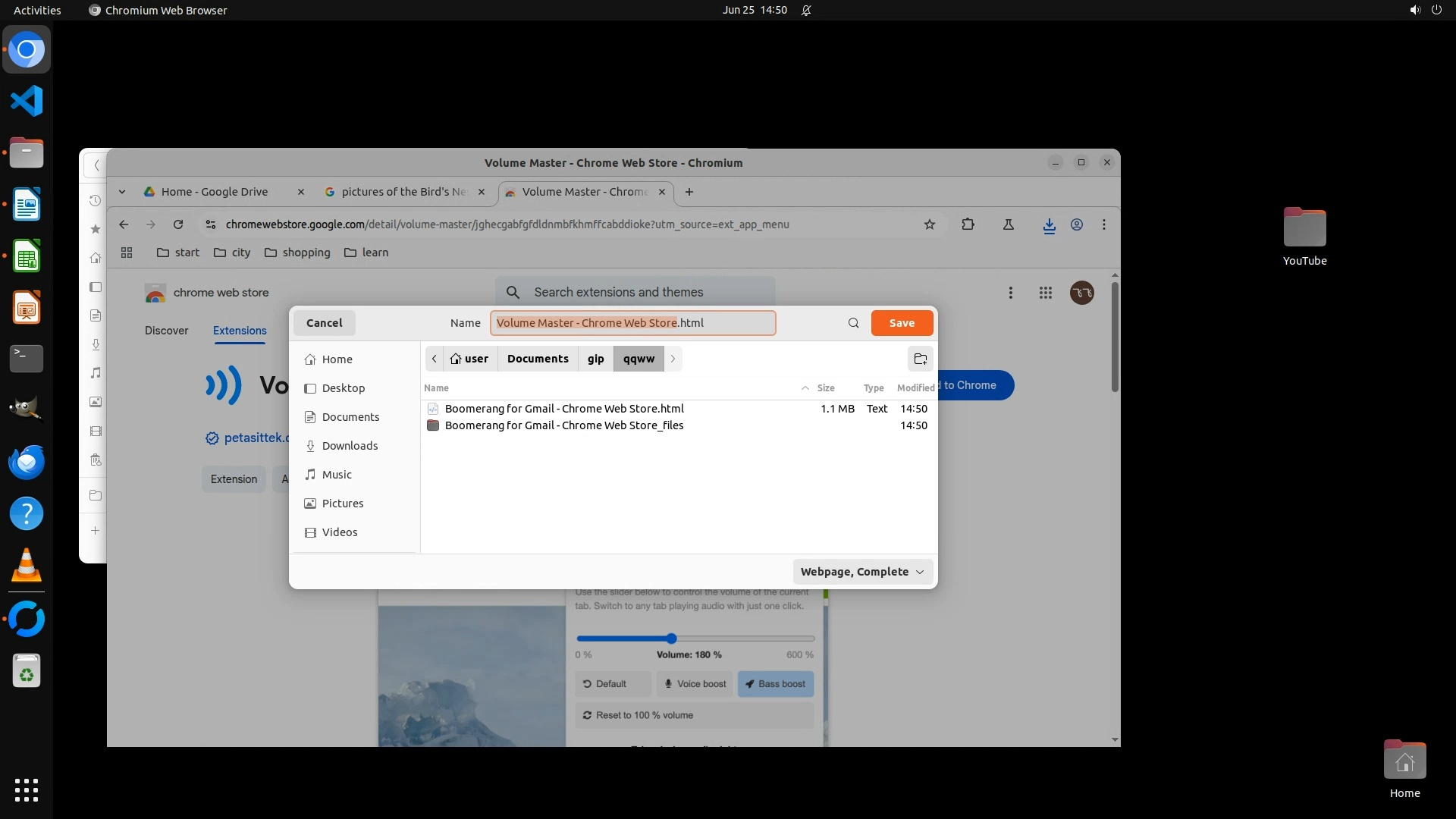The height and width of the screenshot is (819, 1456).
Task: Open VLC media player from the dock
Action: pos(27,566)
